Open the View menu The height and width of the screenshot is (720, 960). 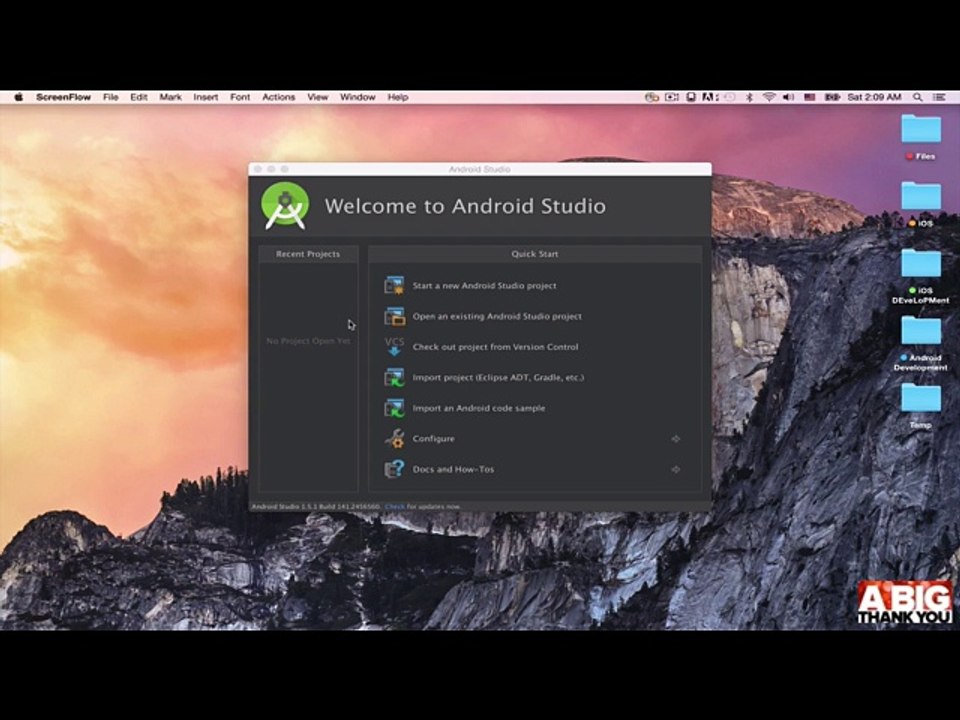[x=317, y=97]
